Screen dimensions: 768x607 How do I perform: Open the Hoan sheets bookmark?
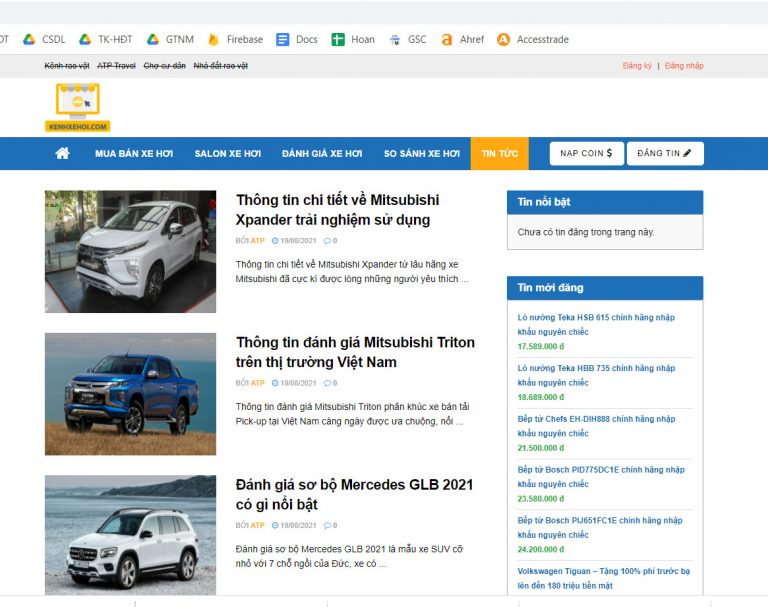[353, 39]
